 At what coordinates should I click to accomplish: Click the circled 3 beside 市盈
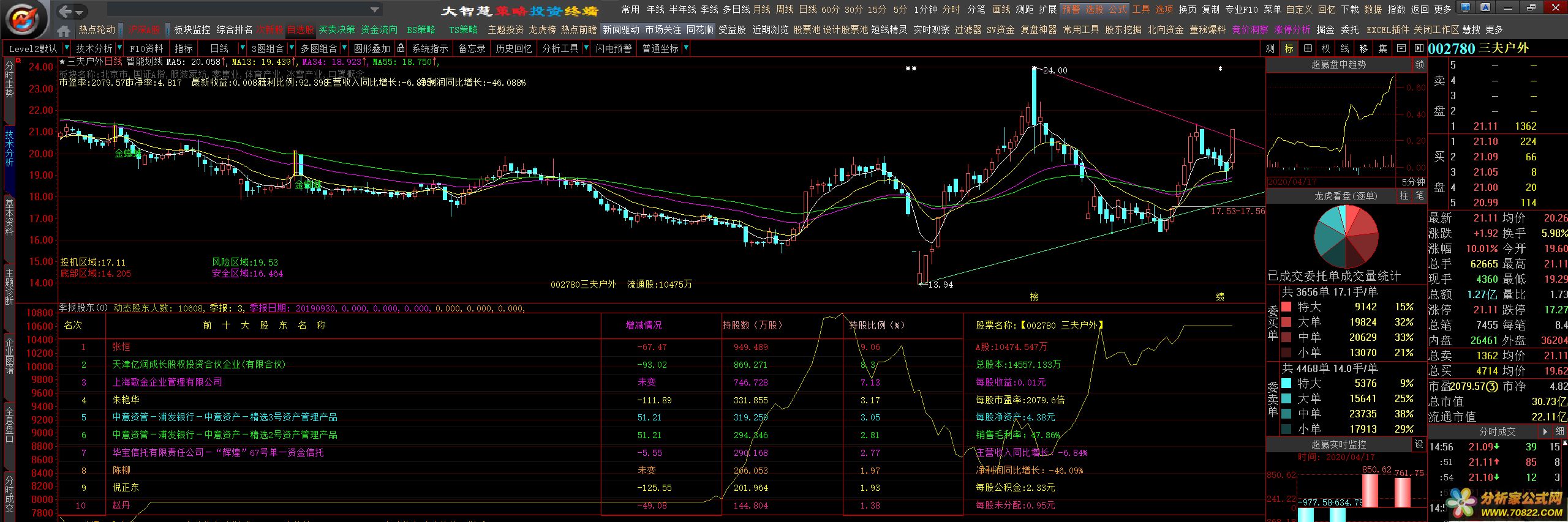tap(1492, 387)
